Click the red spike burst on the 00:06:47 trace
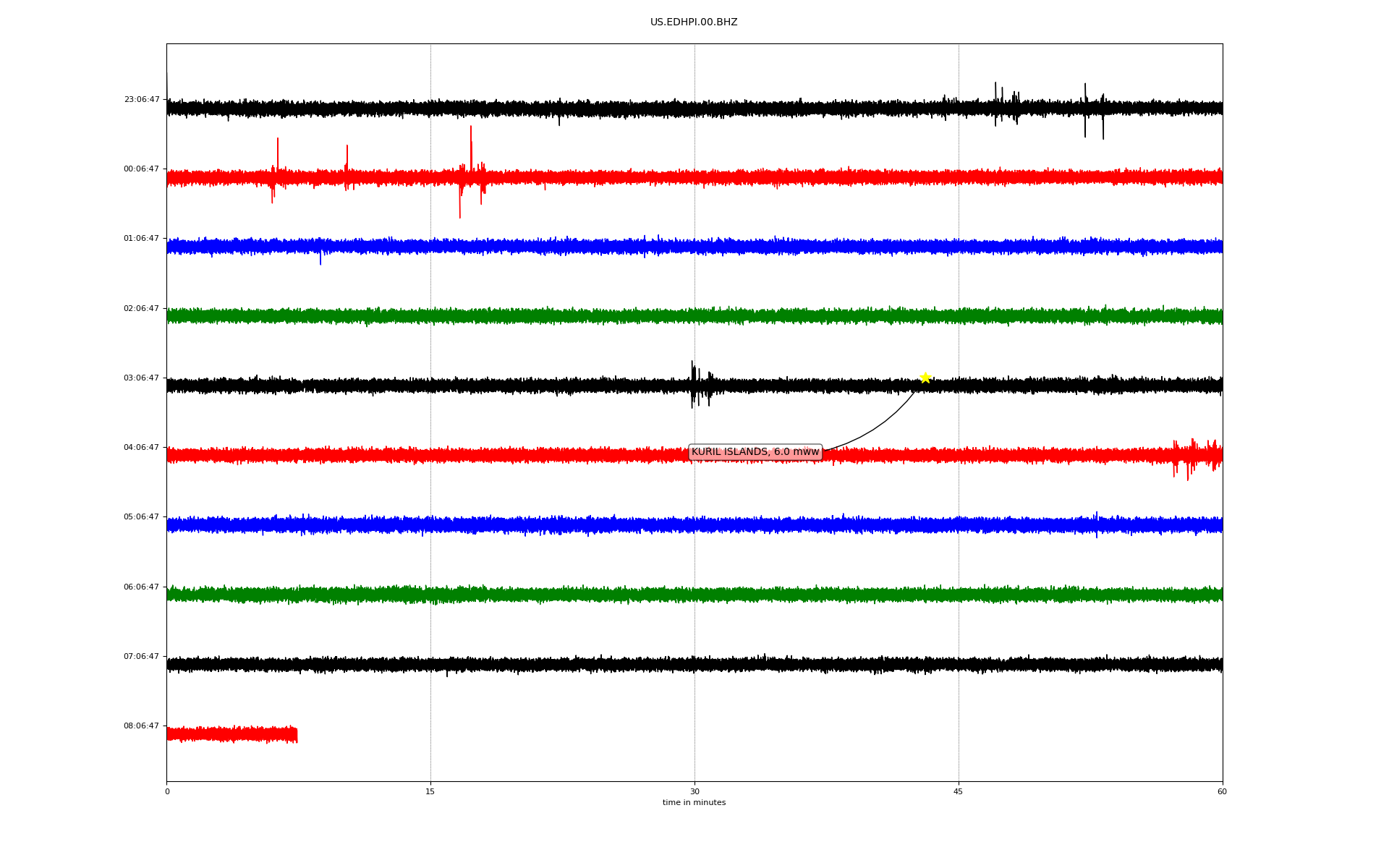Viewport: 1389px width, 868px height. [x=470, y=172]
